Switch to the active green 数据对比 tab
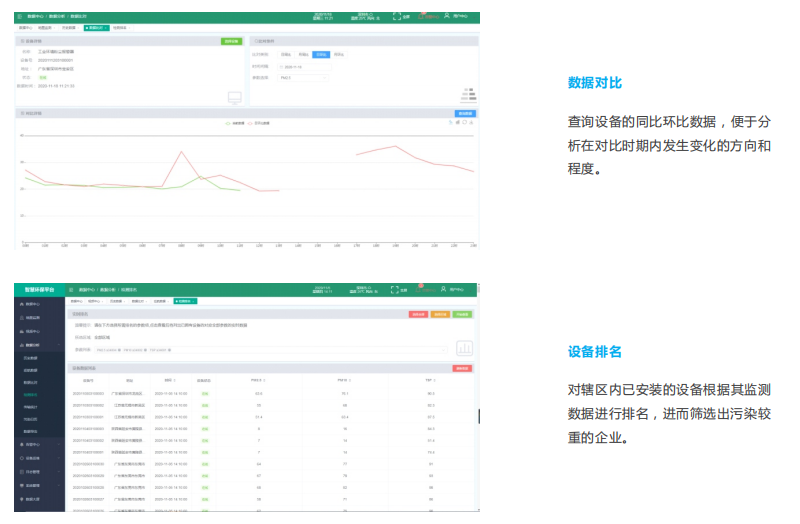 [96, 28]
